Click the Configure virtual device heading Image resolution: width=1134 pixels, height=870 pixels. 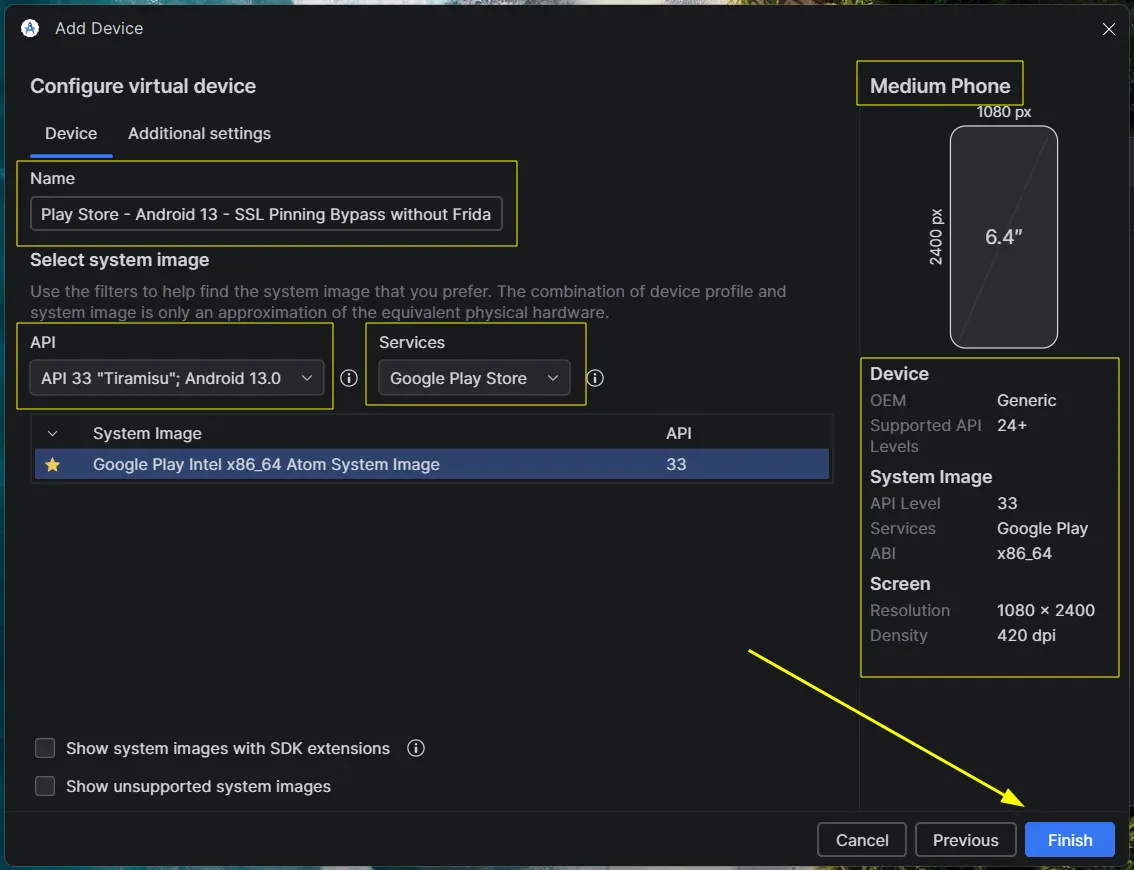point(143,86)
